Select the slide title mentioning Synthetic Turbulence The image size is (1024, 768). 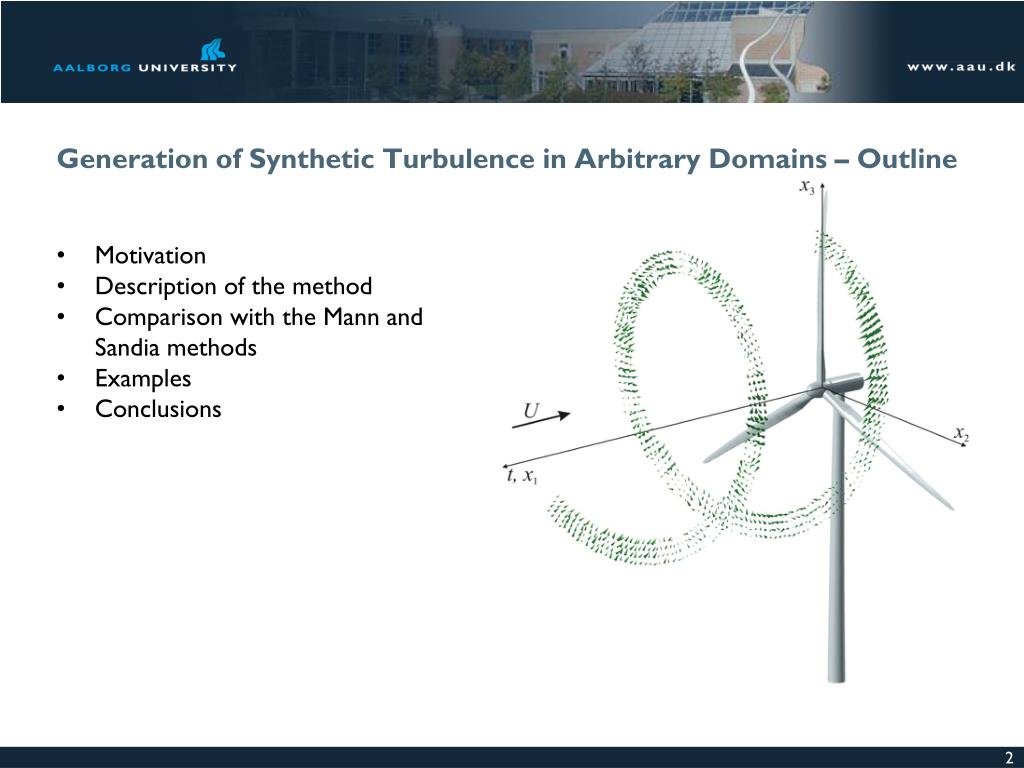click(507, 159)
